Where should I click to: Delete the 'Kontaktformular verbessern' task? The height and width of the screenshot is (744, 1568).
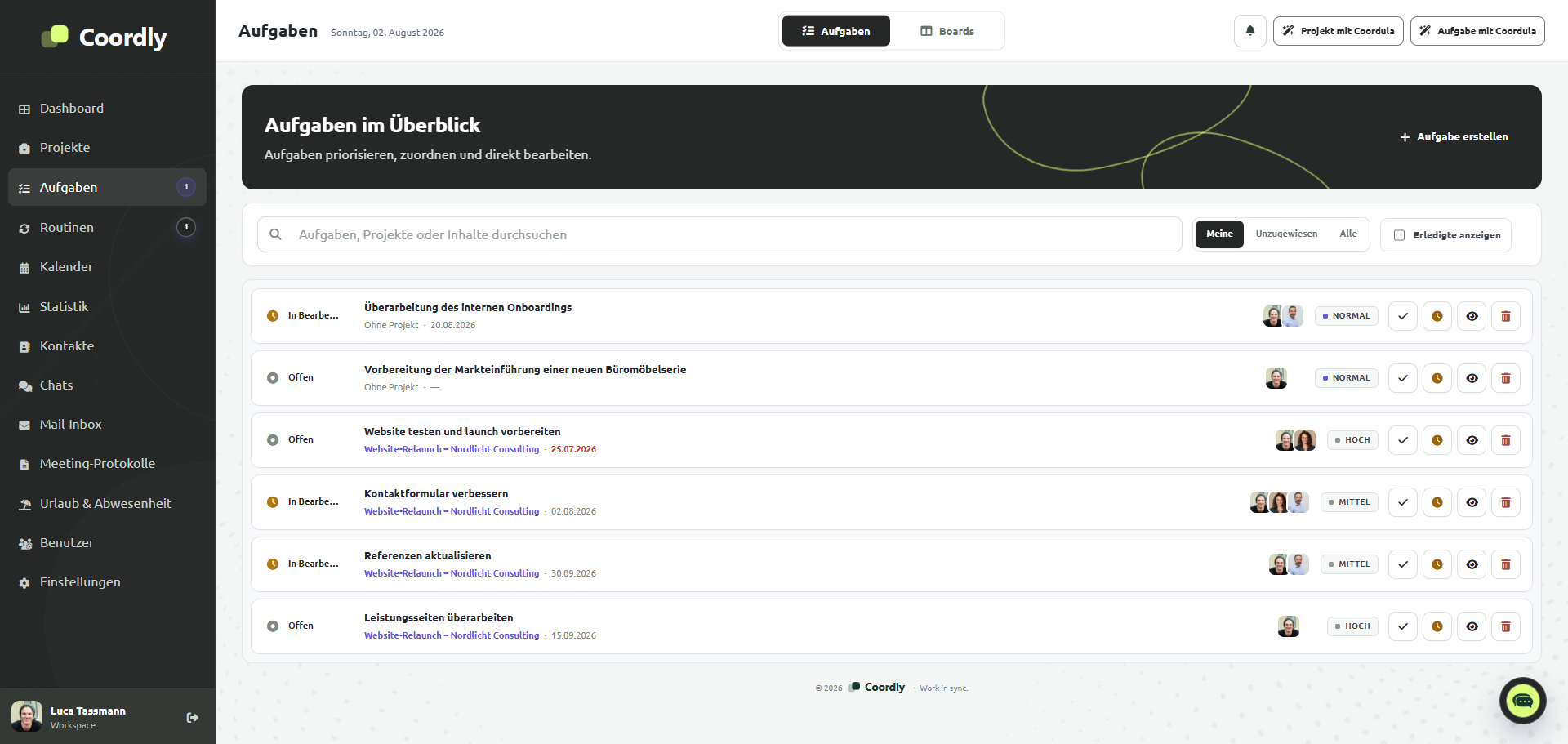click(x=1505, y=502)
